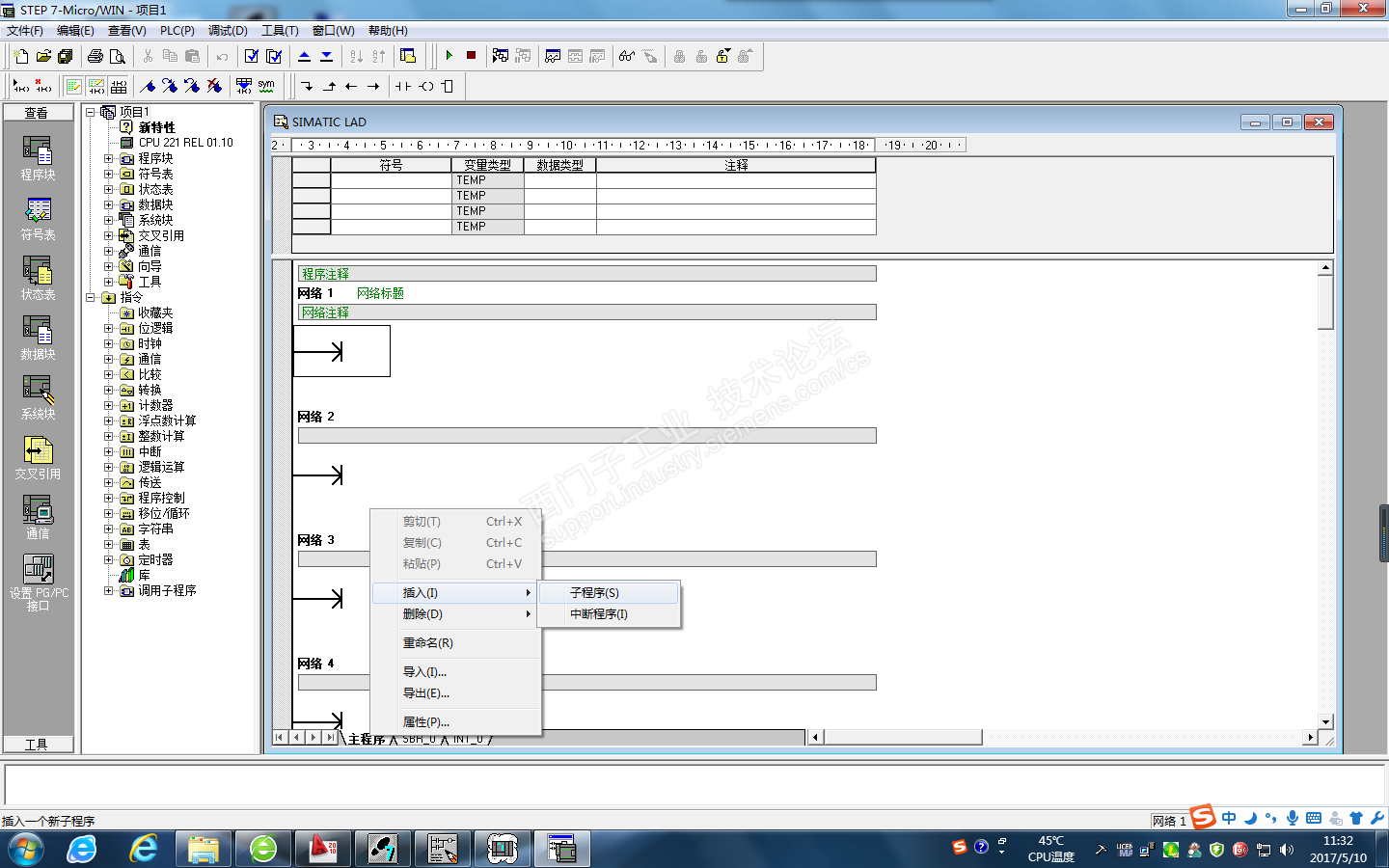Upload the program from the PLC
Screen dimensions: 1389x868
click(304, 56)
